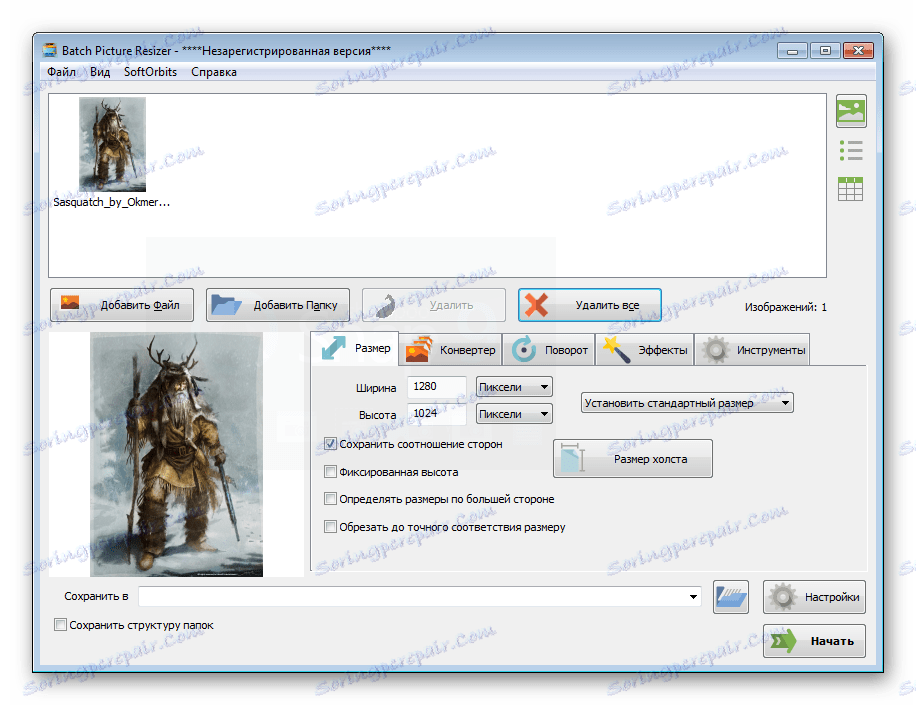Image resolution: width=916 pixels, height=705 pixels.
Task: Click the Batch Picture Resizer title icon
Action: coord(50,50)
